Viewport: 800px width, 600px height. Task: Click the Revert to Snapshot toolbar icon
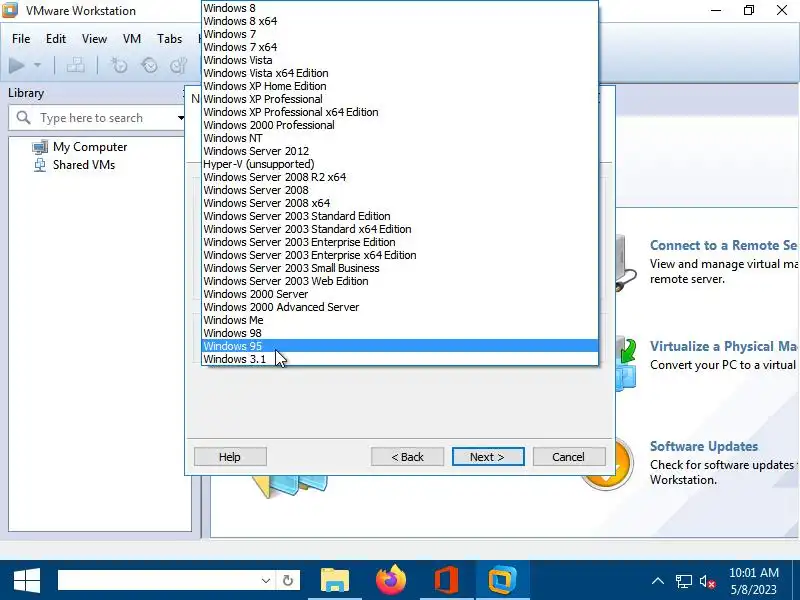pos(149,65)
